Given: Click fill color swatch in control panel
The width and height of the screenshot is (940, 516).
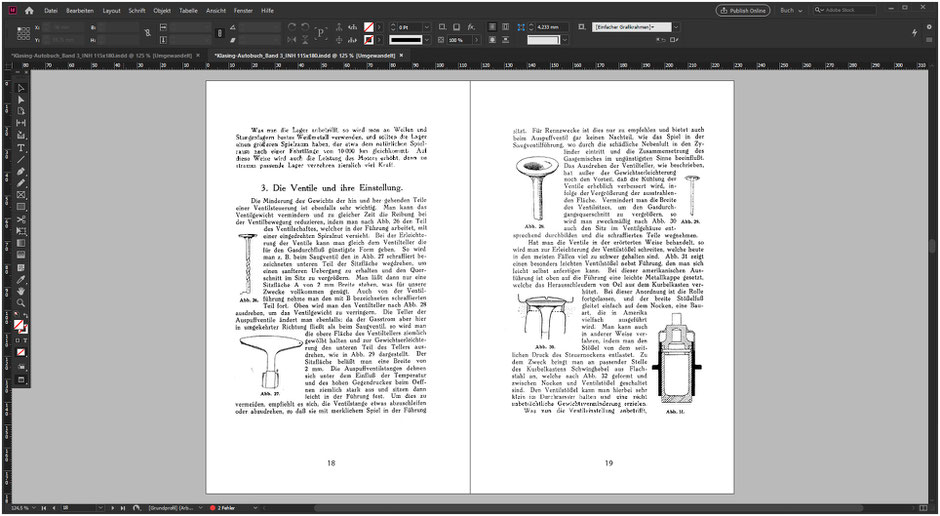Looking at the screenshot, I should tap(369, 28).
